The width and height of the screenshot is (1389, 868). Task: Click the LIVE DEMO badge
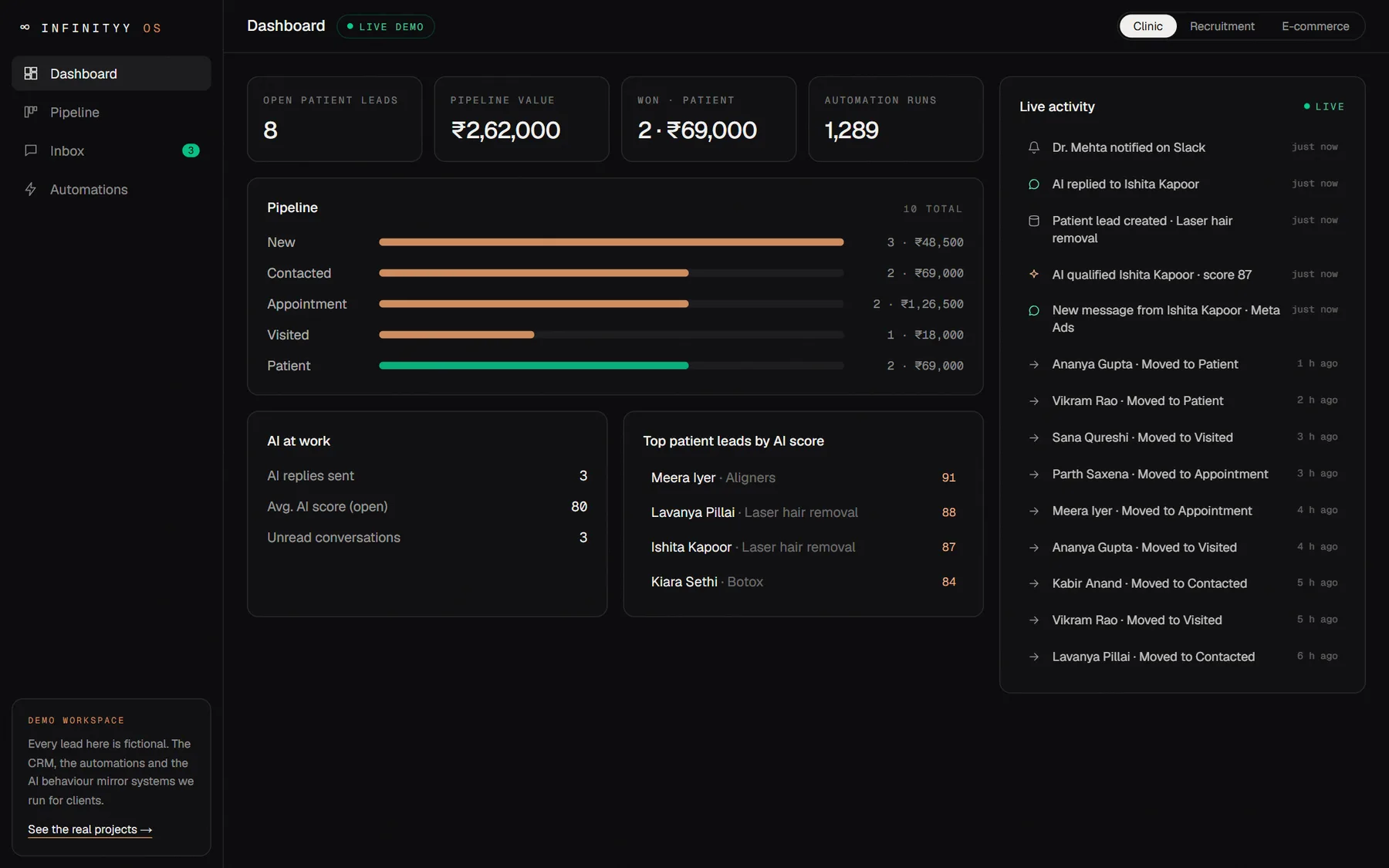(386, 26)
